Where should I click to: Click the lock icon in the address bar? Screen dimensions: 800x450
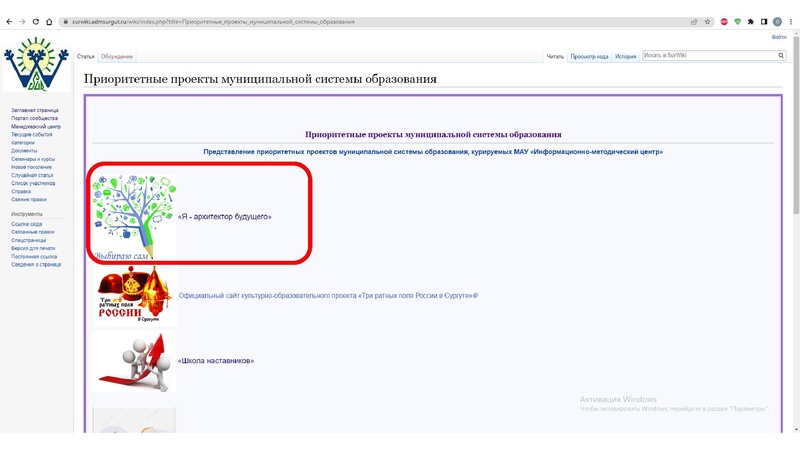coord(65,22)
